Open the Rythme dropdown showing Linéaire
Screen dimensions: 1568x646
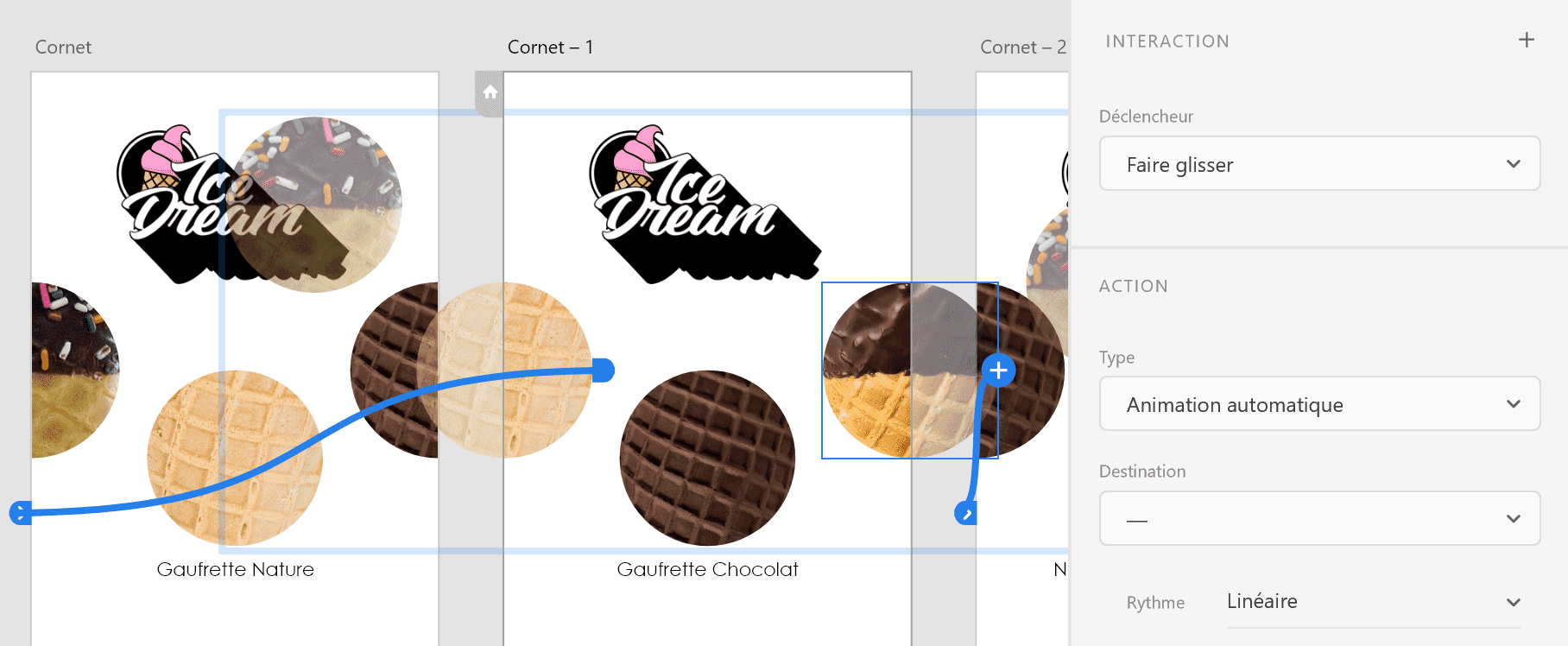pyautogui.click(x=1373, y=602)
